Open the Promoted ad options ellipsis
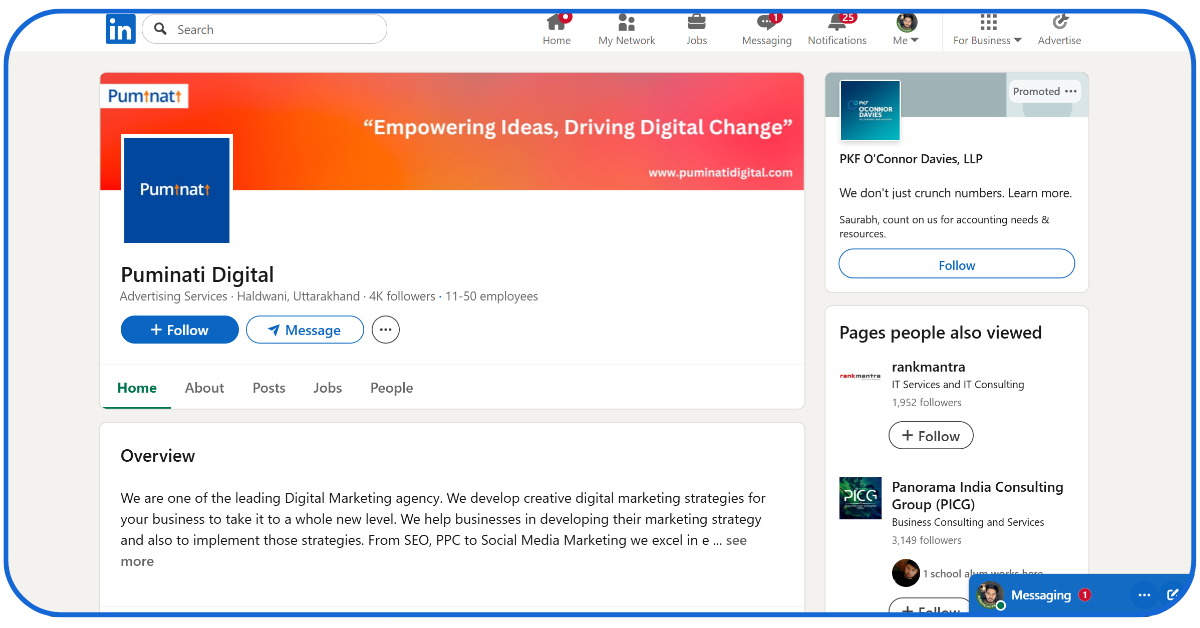 pos(1071,91)
